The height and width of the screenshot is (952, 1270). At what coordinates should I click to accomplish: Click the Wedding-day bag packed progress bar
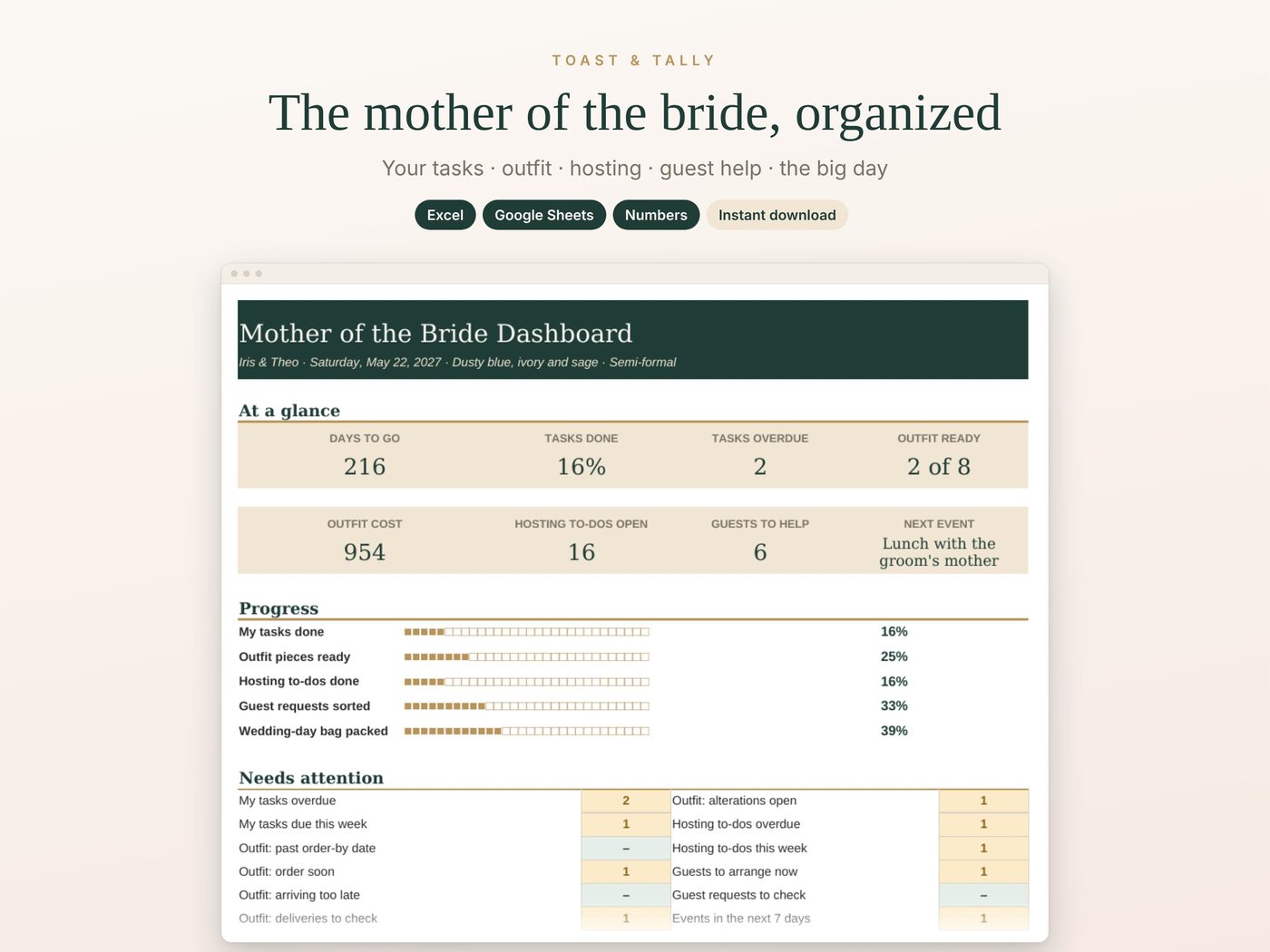pyautogui.click(x=527, y=731)
